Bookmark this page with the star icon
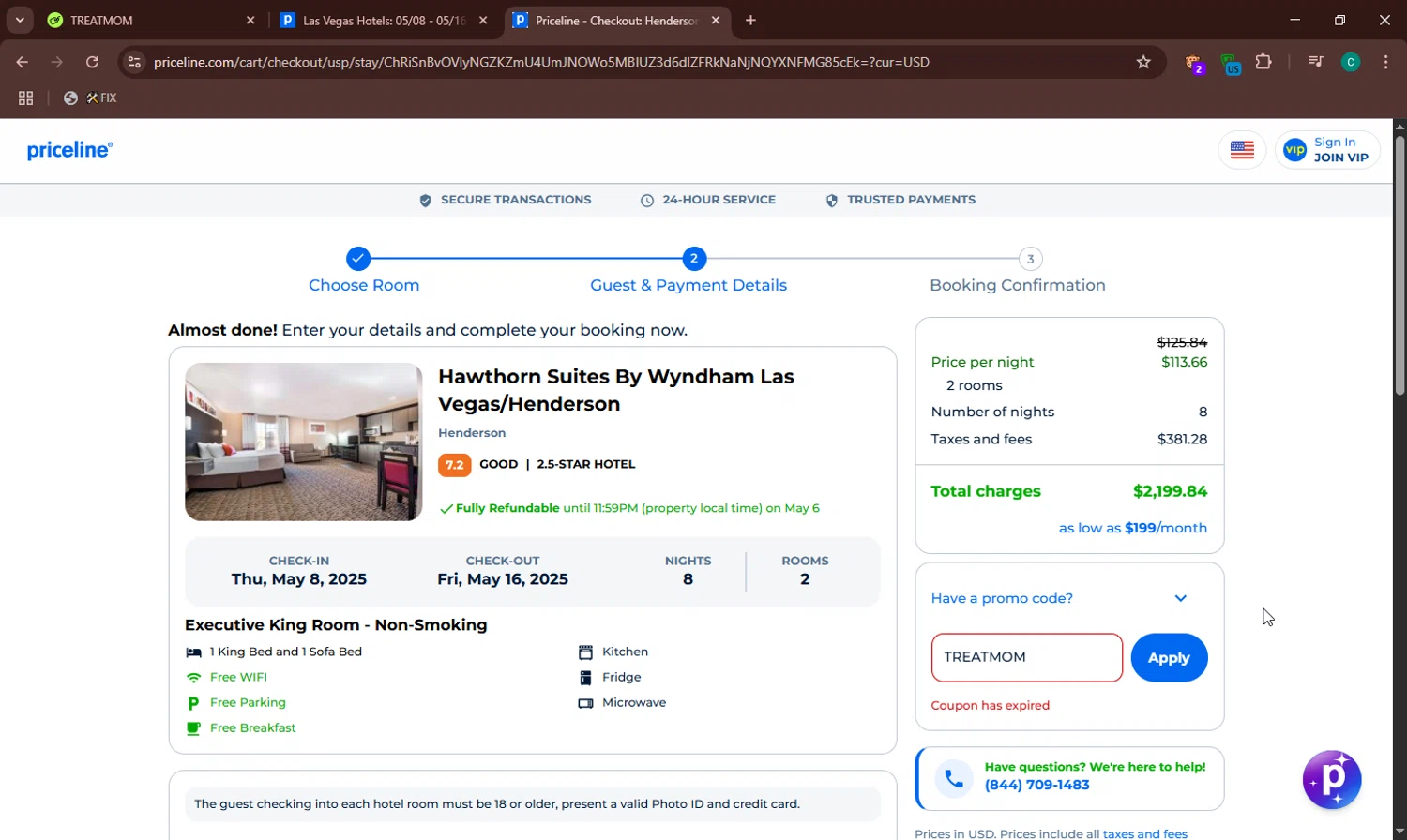Image resolution: width=1407 pixels, height=840 pixels. tap(1143, 62)
